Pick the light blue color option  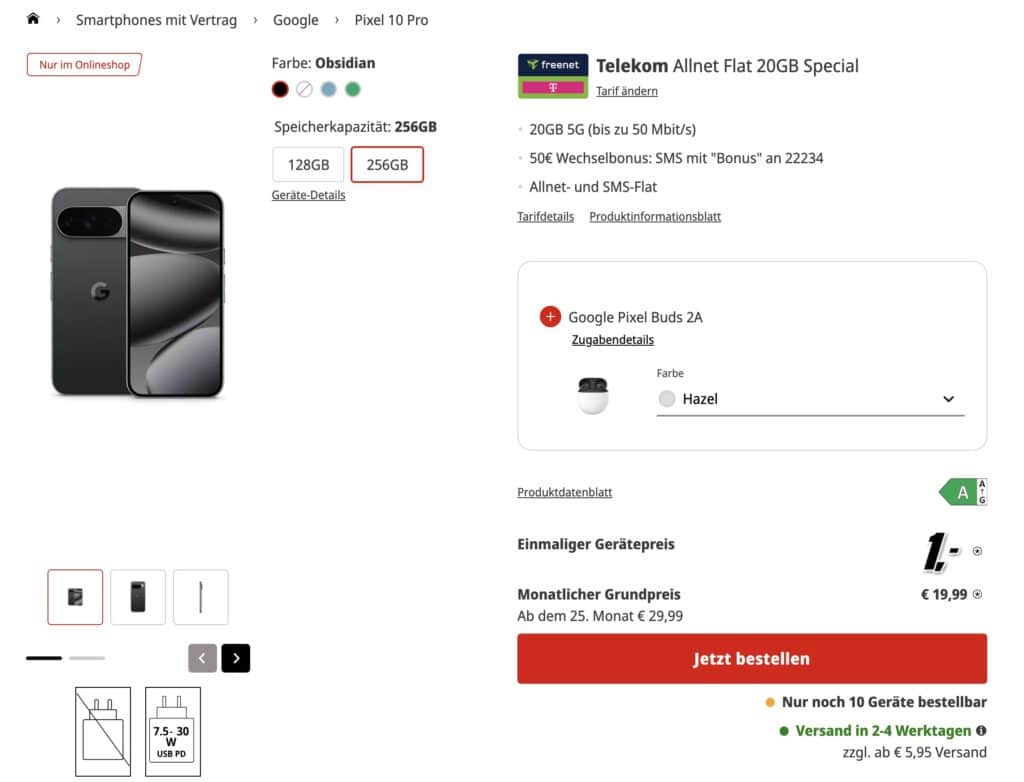tap(328, 89)
